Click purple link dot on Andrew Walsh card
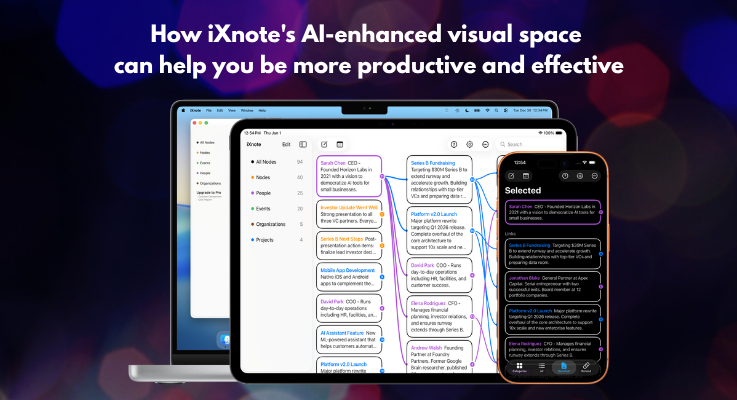737x400 pixels. [x=472, y=364]
